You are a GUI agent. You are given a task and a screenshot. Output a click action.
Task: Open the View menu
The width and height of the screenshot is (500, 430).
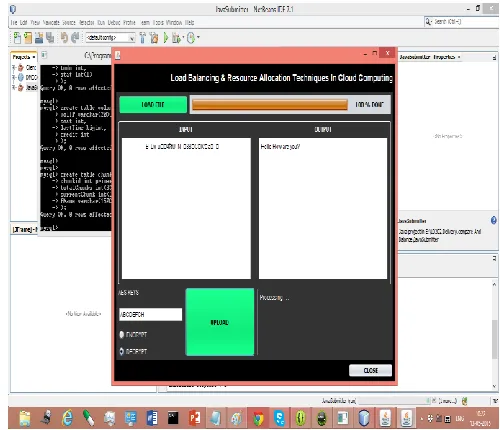pos(35,22)
